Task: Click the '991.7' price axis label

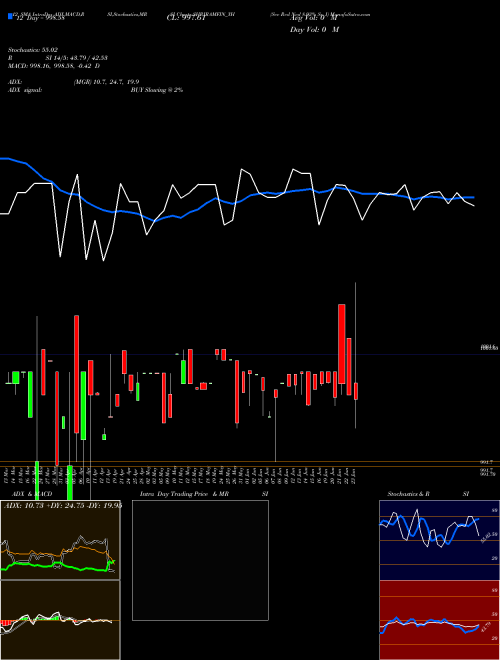Action: point(487,462)
